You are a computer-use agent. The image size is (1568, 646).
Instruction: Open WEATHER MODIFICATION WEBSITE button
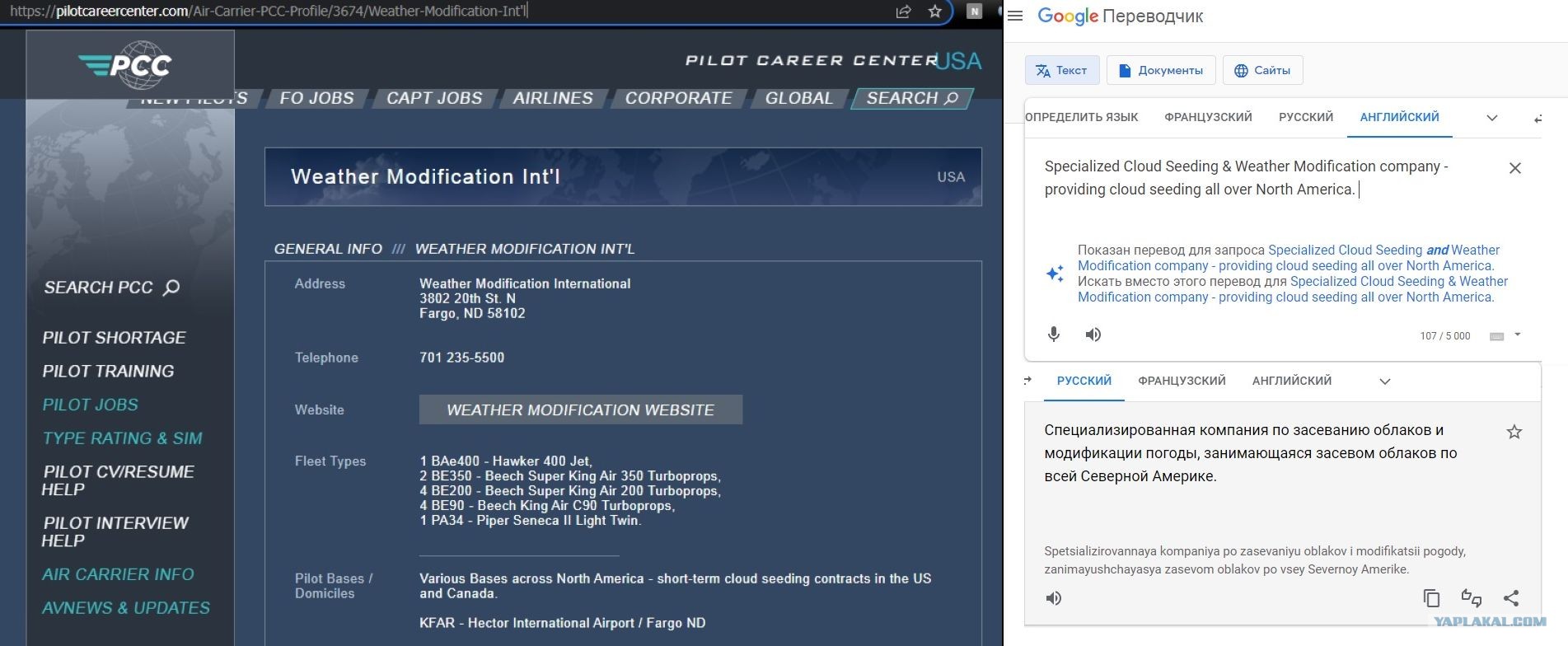(x=581, y=410)
